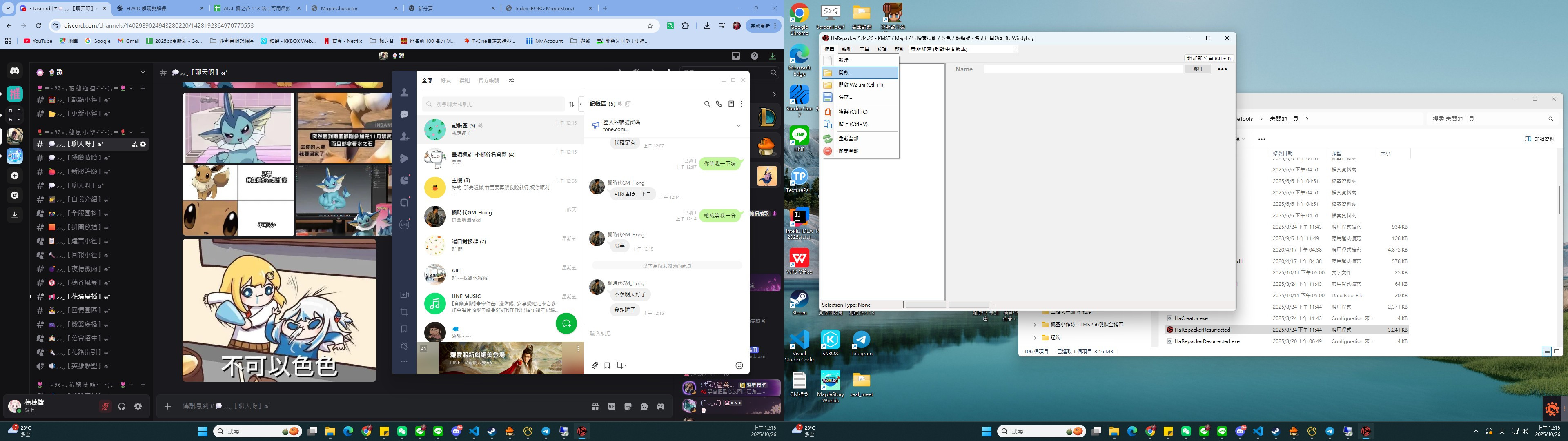Screen dimensions: 1568x441
Task: Click the 套用 apply button
Action: click(x=1197, y=69)
